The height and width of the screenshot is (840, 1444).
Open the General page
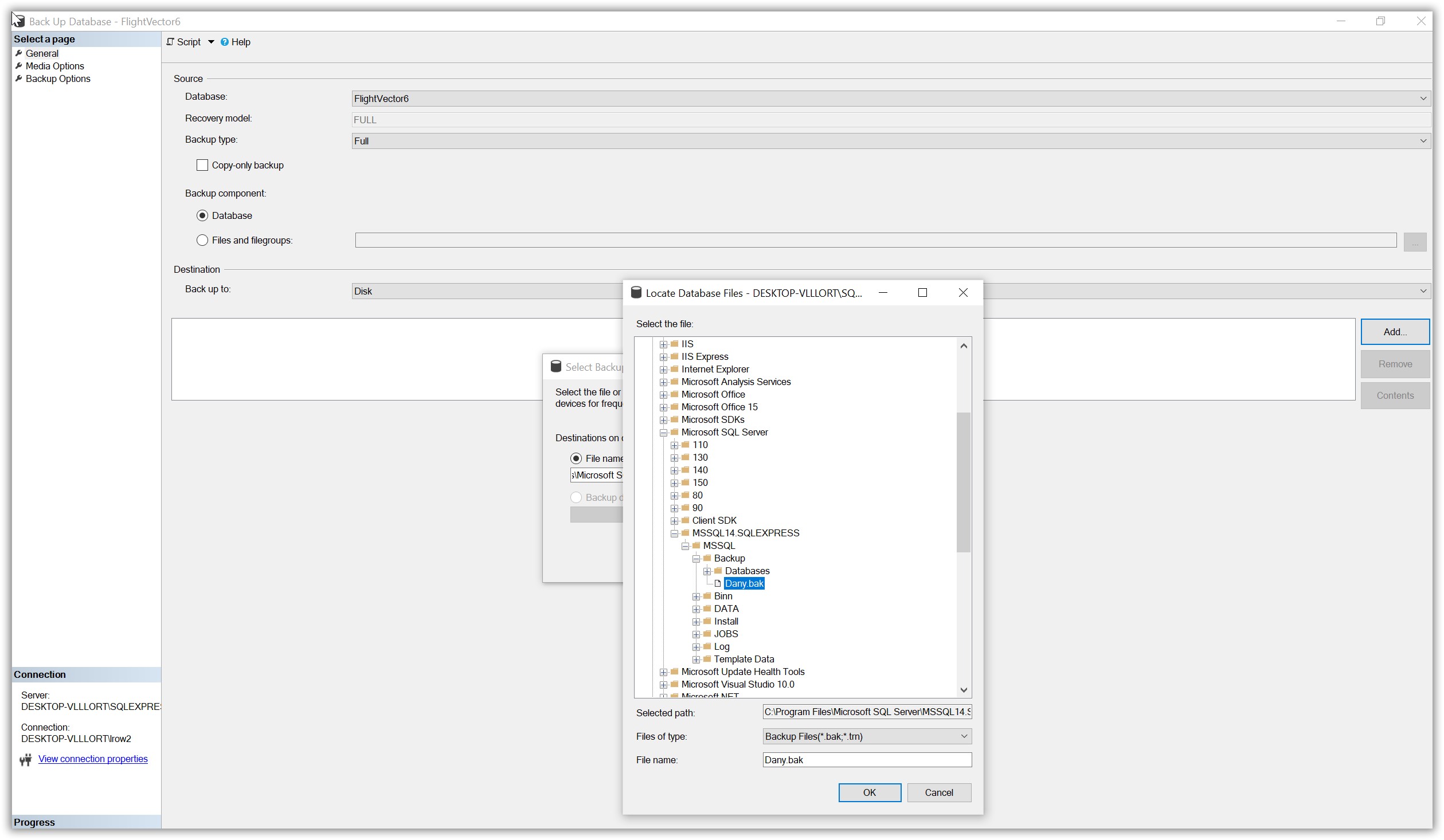coord(42,53)
